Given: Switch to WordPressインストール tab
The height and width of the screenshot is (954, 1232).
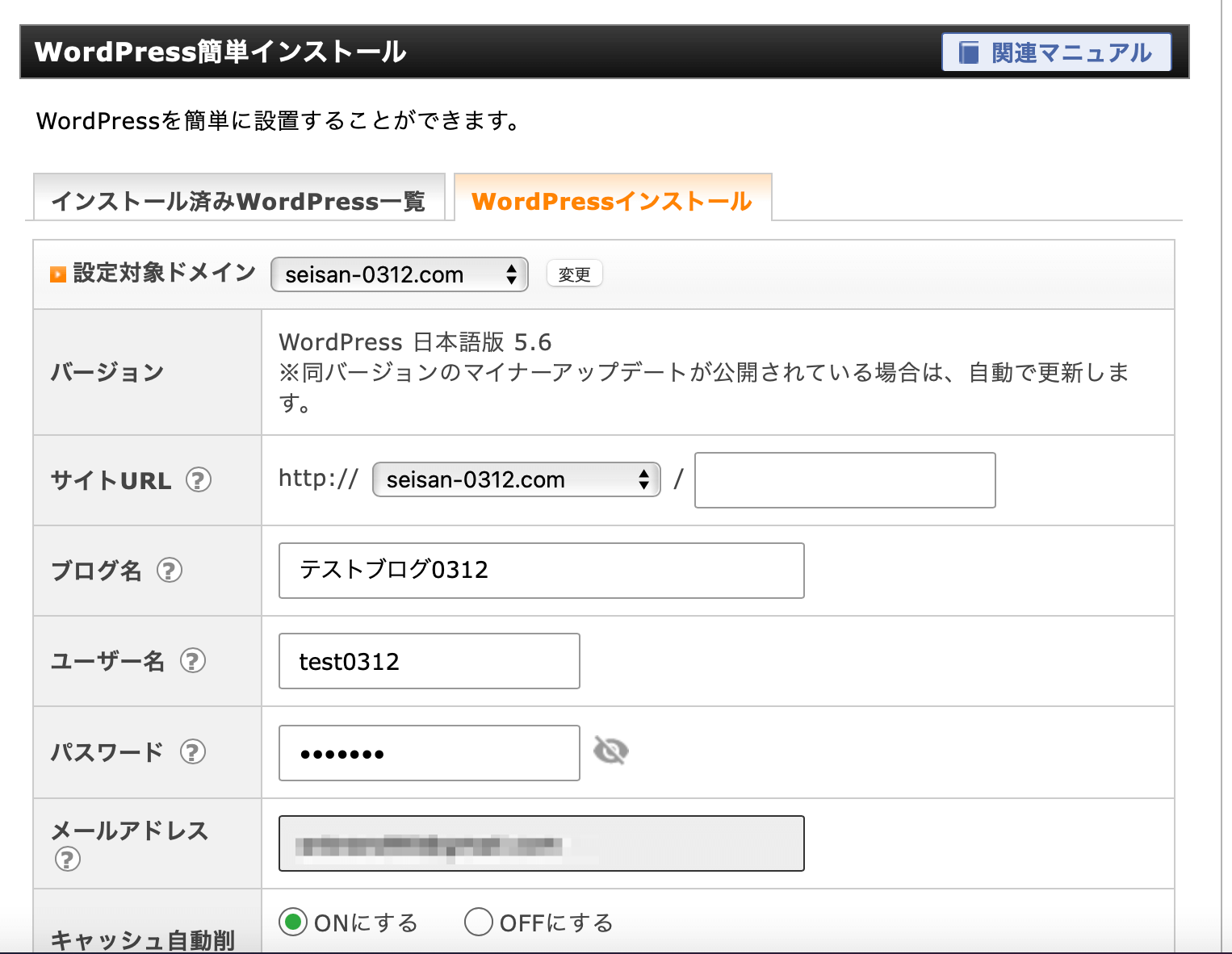Looking at the screenshot, I should pos(612,200).
